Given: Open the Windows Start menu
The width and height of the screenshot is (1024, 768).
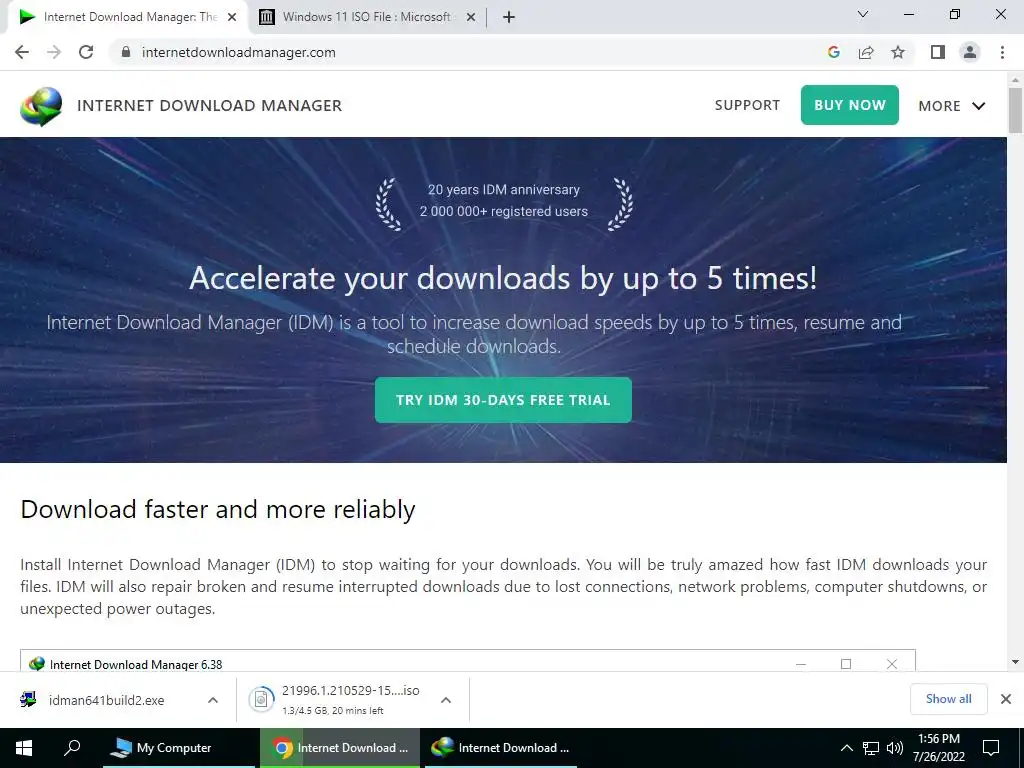Looking at the screenshot, I should pyautogui.click(x=24, y=748).
